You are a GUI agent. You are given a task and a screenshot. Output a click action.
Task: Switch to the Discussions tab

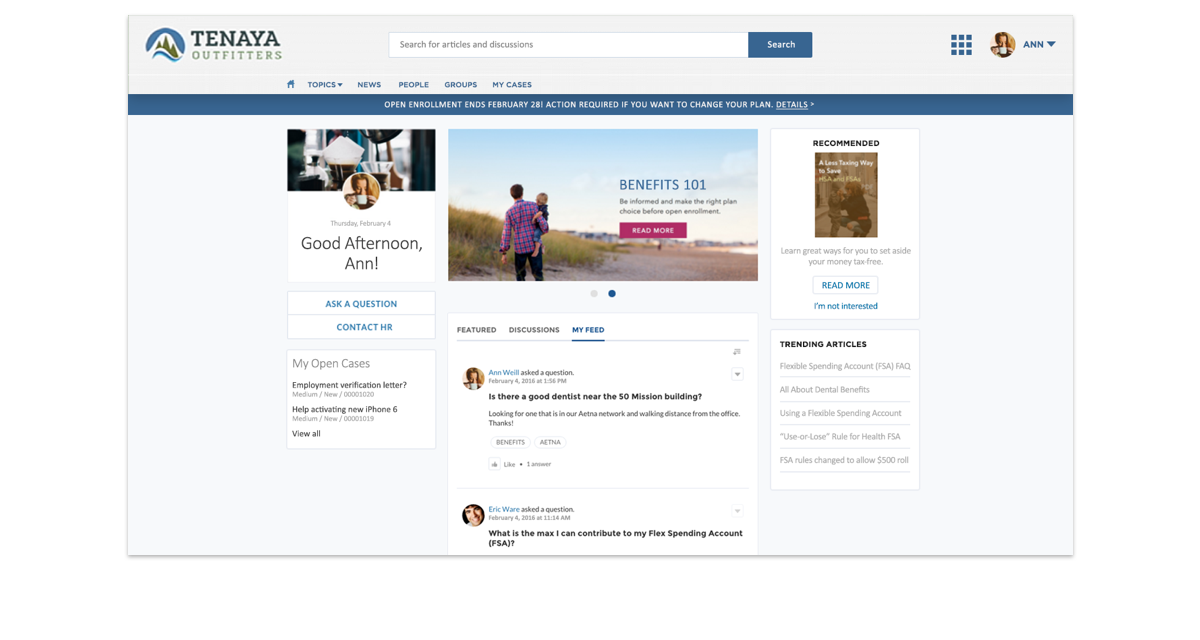pos(534,330)
